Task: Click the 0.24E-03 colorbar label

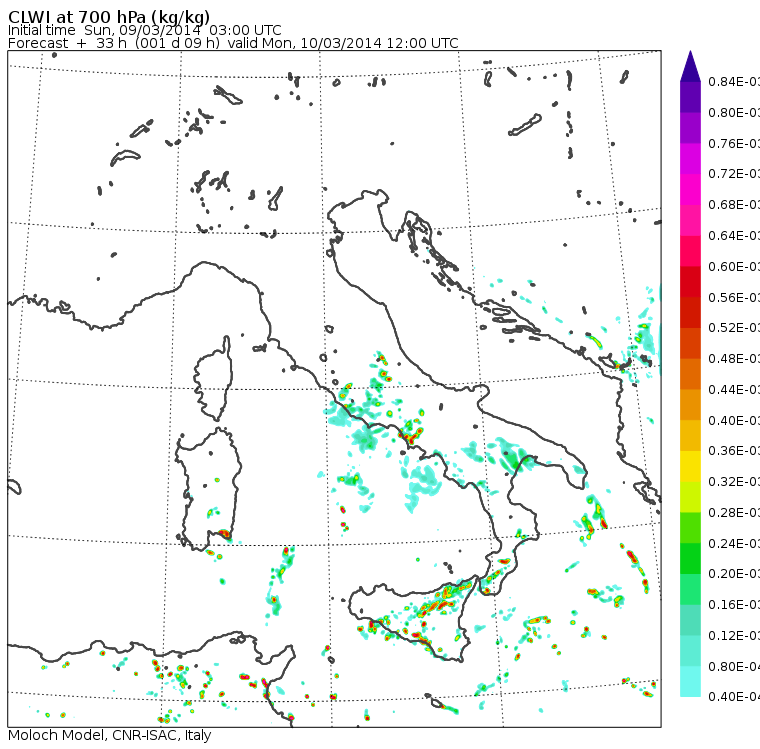Action: tap(734, 543)
